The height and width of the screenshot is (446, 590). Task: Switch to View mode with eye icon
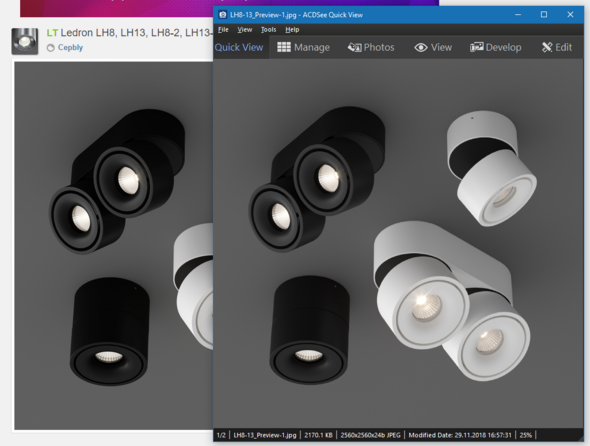point(433,47)
